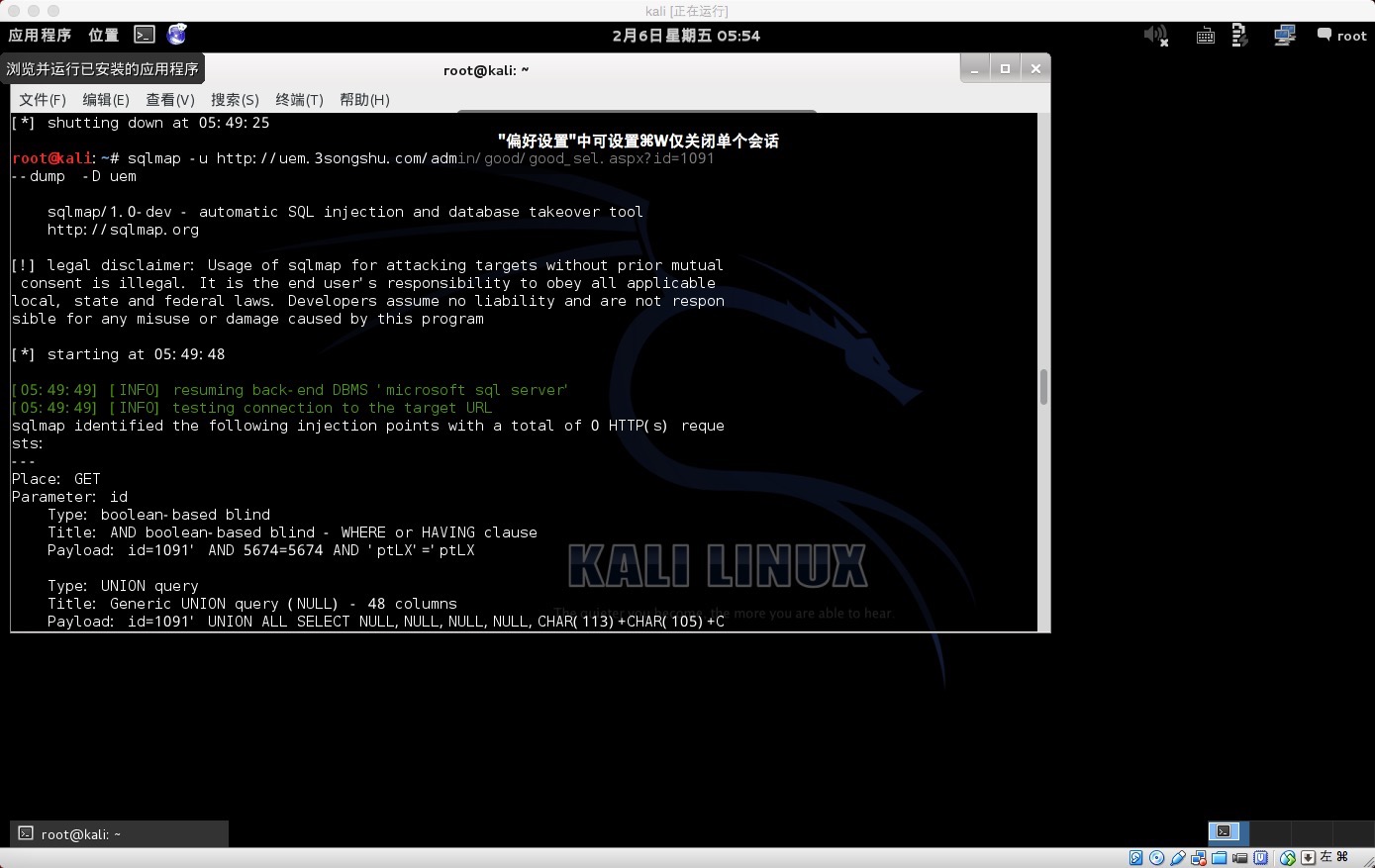Click 'sqlmap identified the following injection points'
Image resolution: width=1375 pixels, height=868 pixels.
[368, 426]
